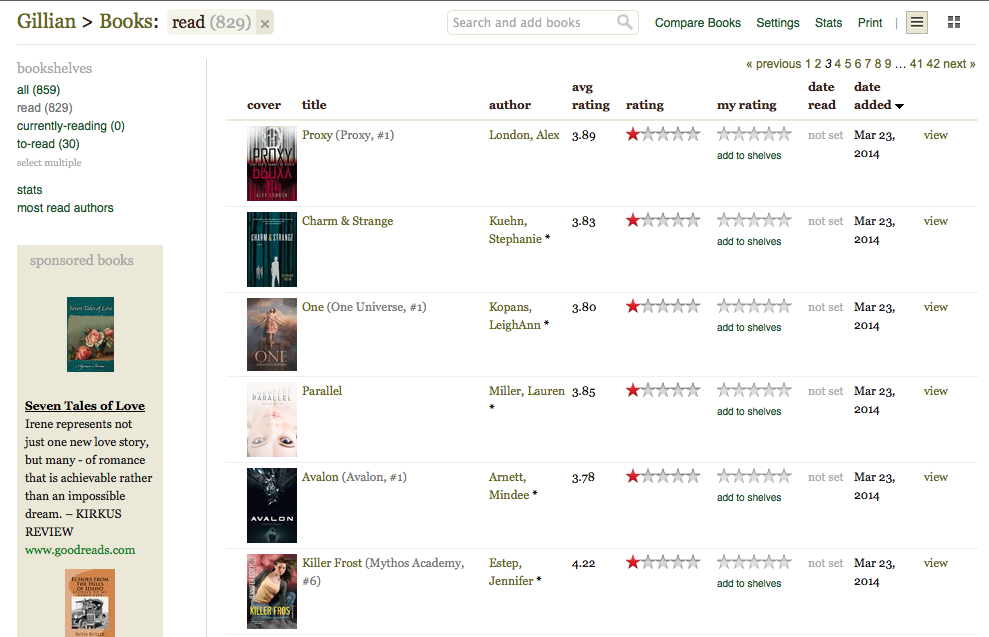Rate Avalon two stars in my rating

(x=739, y=476)
